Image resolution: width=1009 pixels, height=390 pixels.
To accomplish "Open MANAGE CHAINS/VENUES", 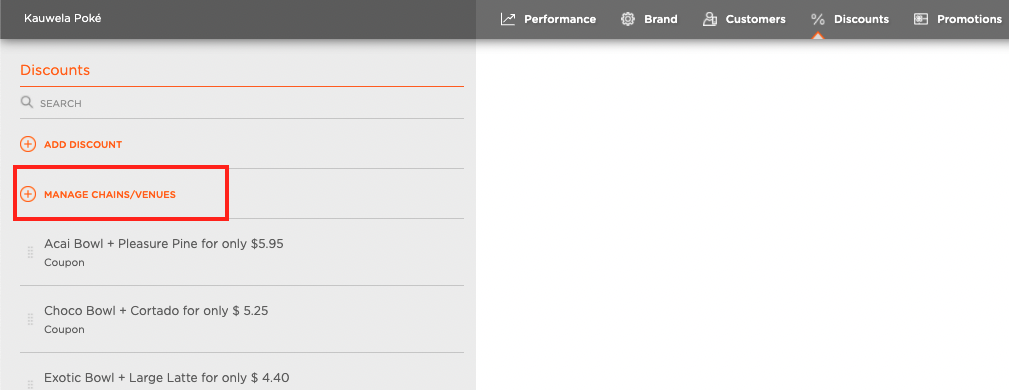I will tap(110, 194).
